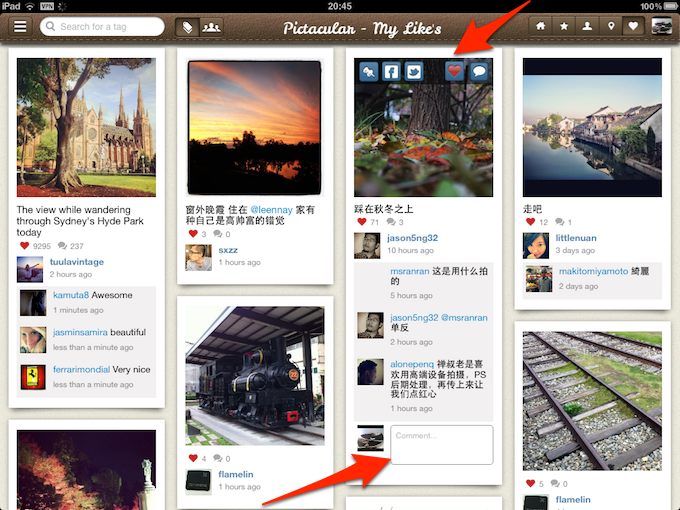Click comment bubble icon beside 71 likes
This screenshot has height=510, width=680.
pyautogui.click(x=391, y=222)
